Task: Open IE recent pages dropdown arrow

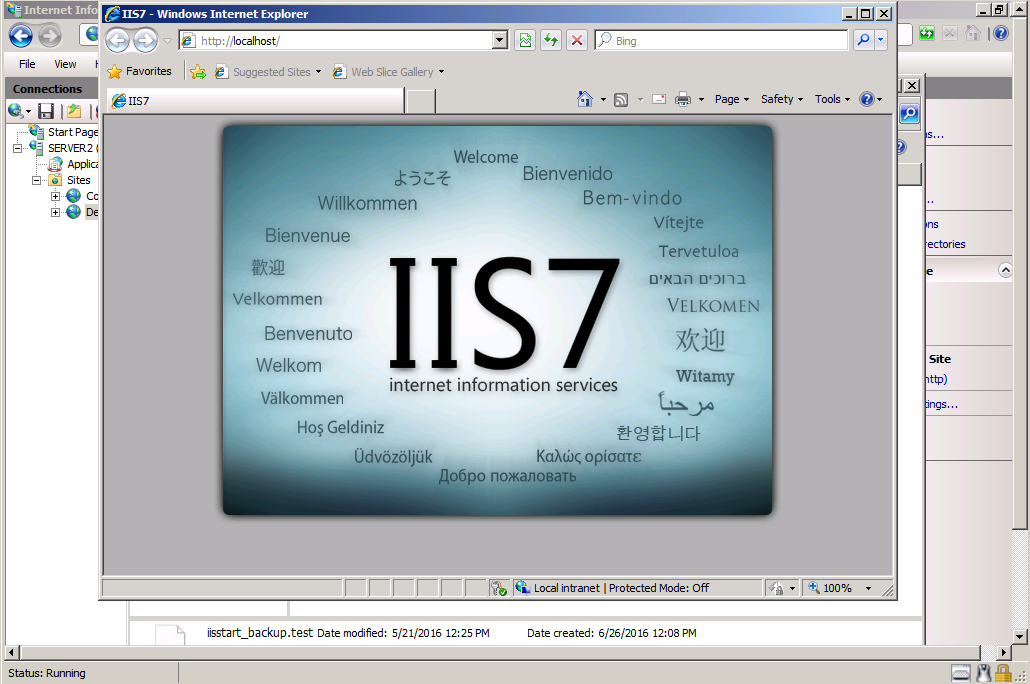Action: point(168,41)
